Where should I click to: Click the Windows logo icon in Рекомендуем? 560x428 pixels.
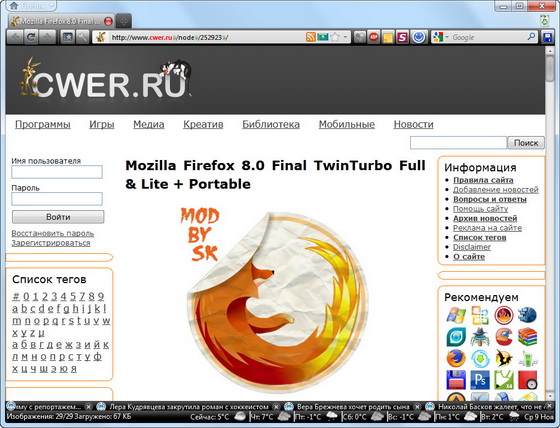(456, 315)
